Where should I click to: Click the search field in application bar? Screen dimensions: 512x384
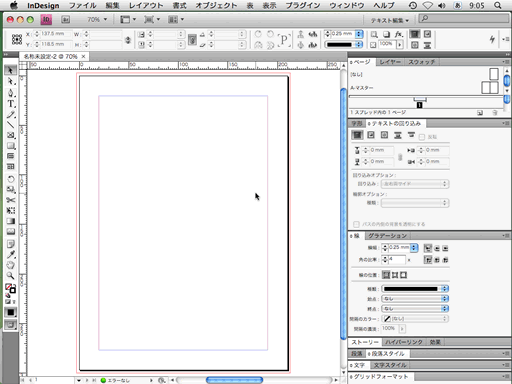pos(463,19)
